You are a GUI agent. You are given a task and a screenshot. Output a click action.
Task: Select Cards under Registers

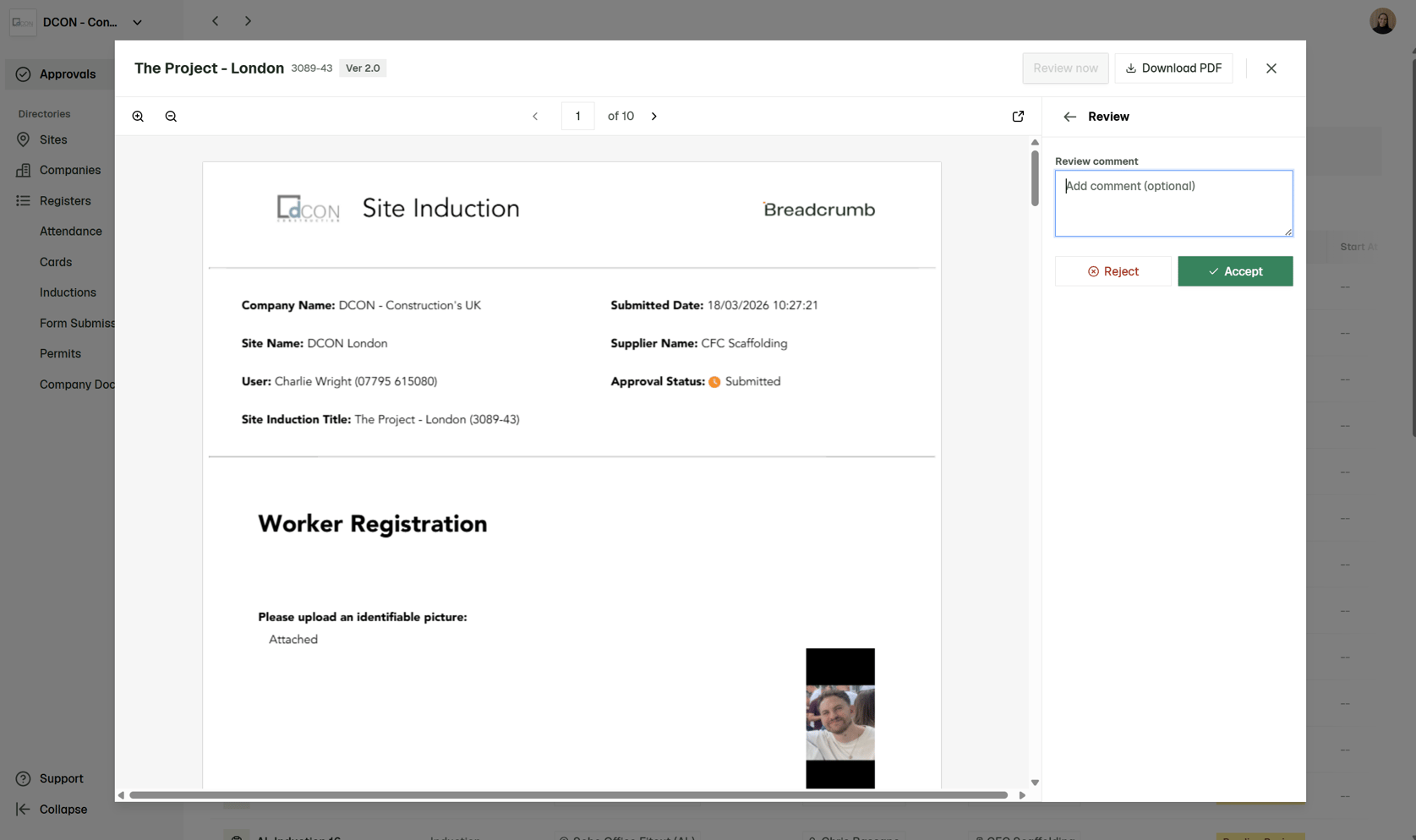pos(56,262)
